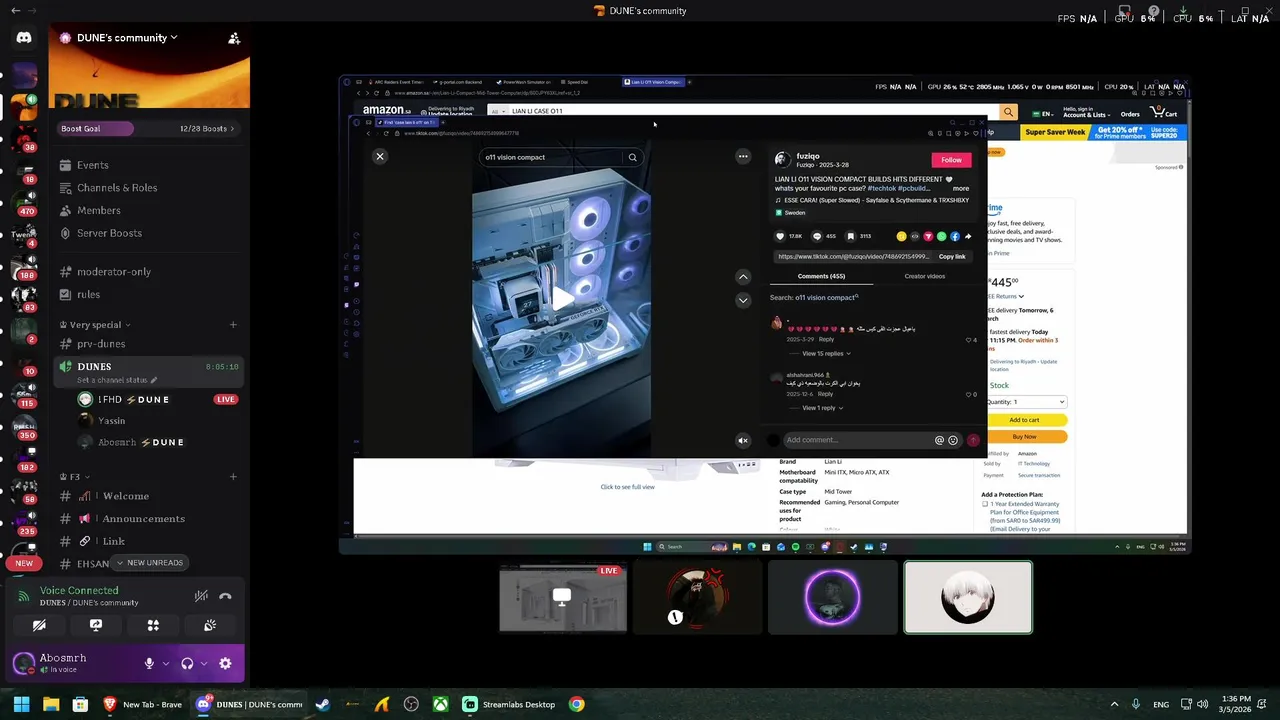Viewport: 1280px width, 720px height.
Task: Click Amazon Buy Now button
Action: click(x=1024, y=436)
